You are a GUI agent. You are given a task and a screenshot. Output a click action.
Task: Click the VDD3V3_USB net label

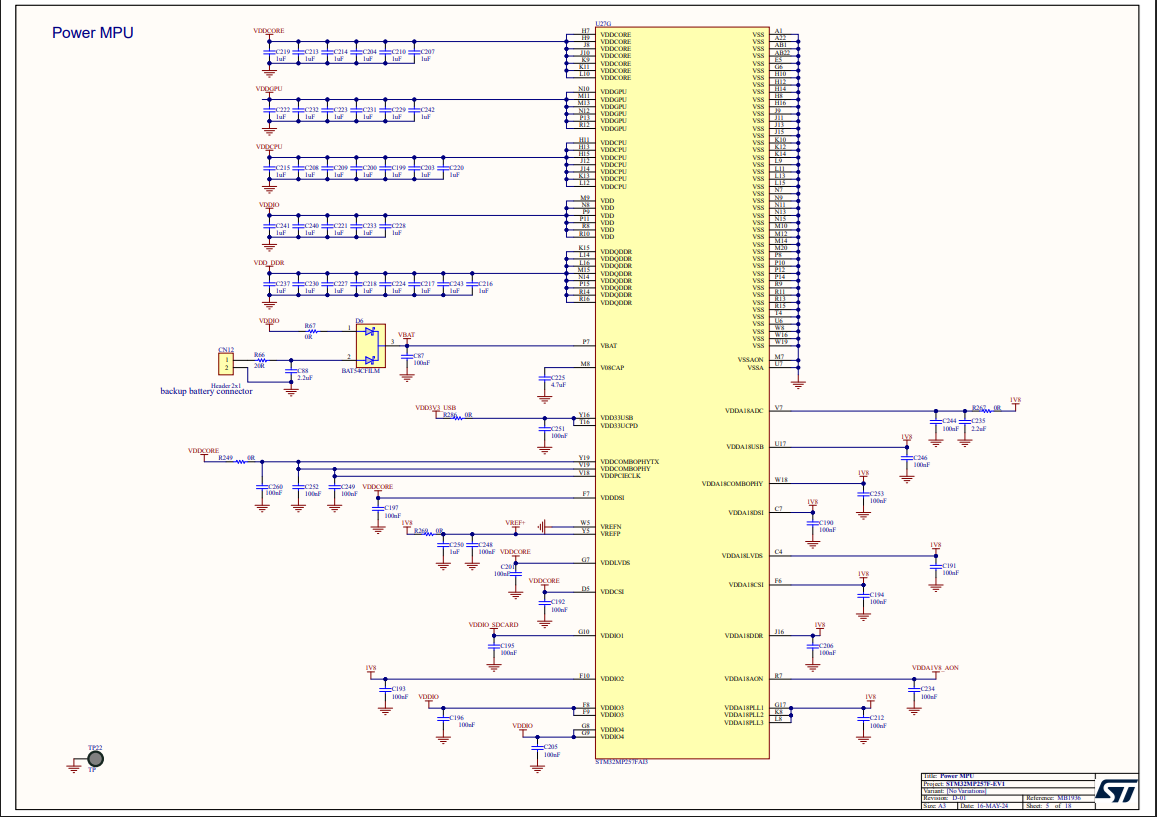point(435,407)
